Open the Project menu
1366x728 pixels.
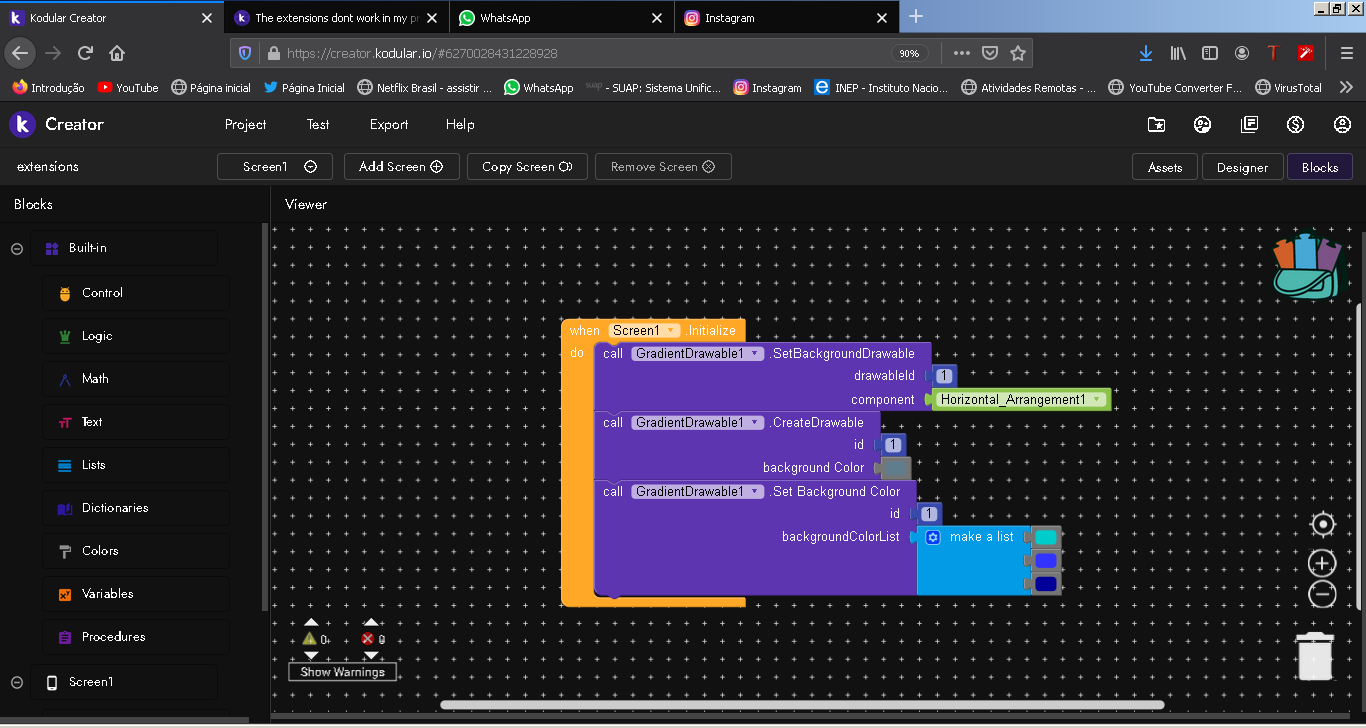pyautogui.click(x=245, y=125)
